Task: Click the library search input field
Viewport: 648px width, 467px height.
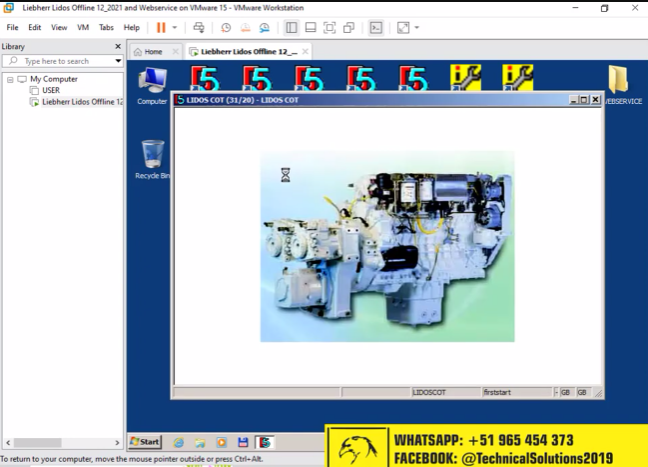Action: 65,61
